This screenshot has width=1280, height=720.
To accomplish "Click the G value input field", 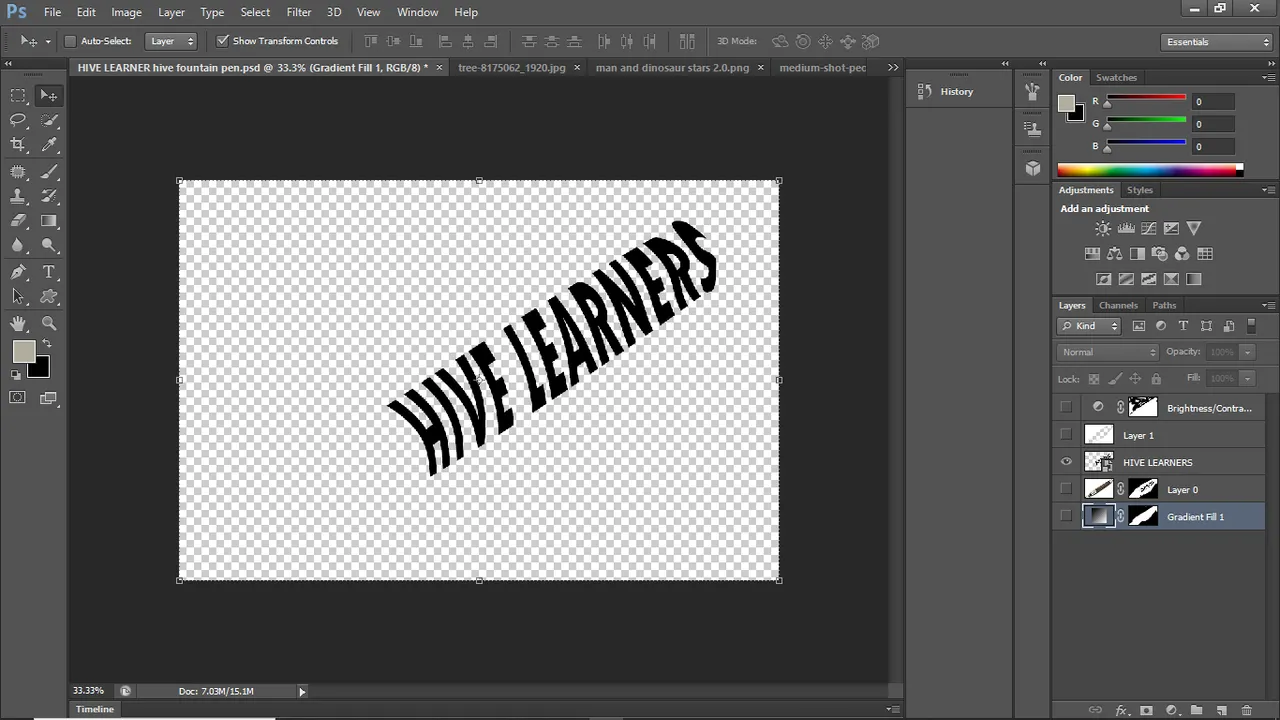I will [1213, 124].
